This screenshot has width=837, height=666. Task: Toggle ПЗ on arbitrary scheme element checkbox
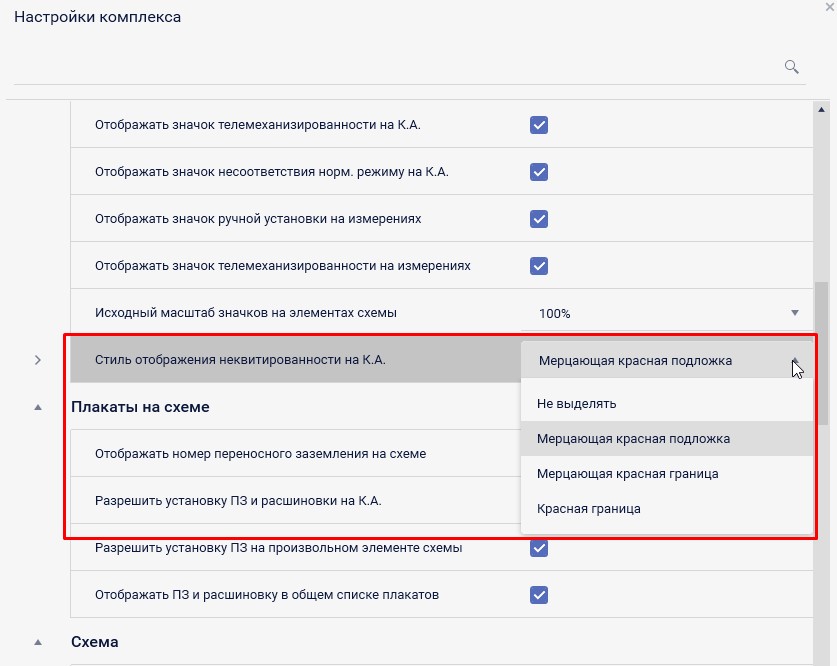539,548
